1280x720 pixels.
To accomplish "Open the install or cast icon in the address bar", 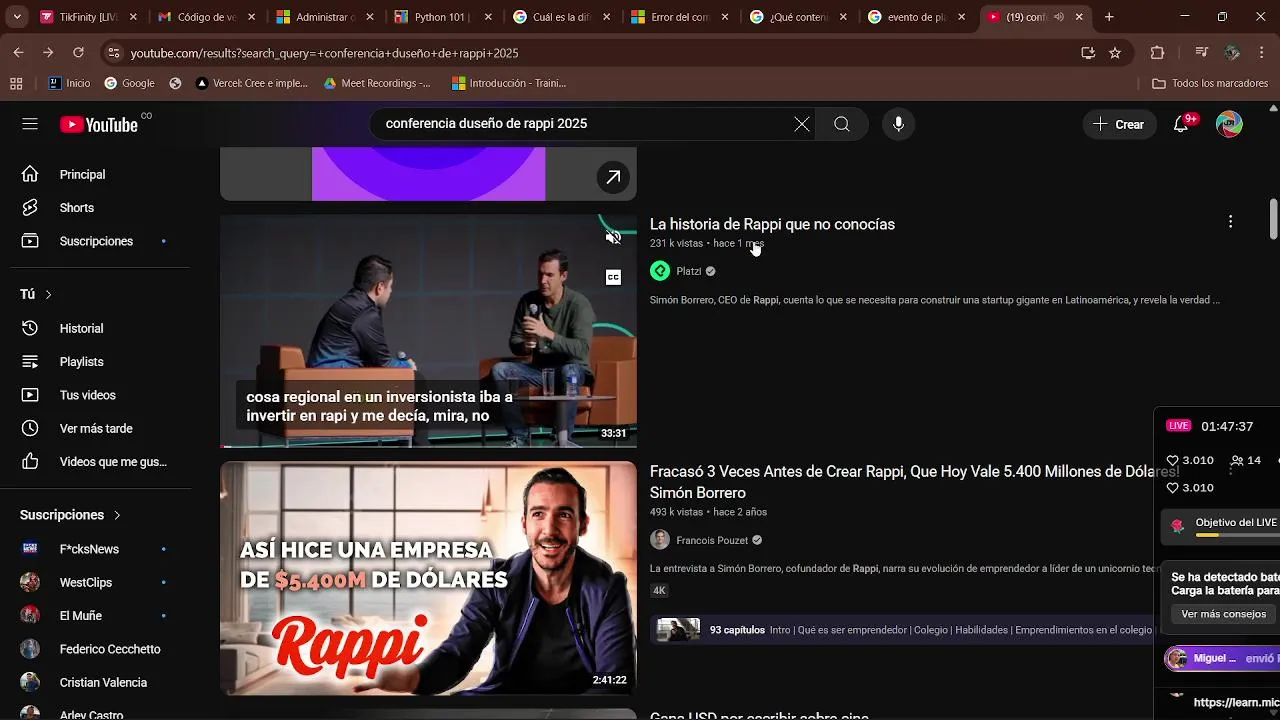I will [x=1088, y=53].
